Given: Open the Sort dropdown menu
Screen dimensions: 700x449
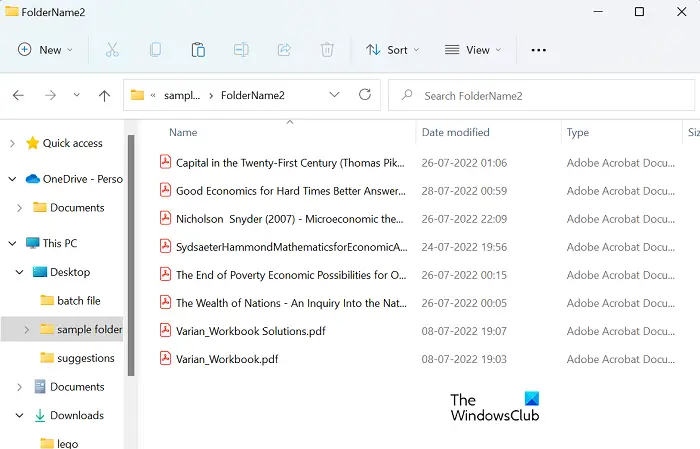Looking at the screenshot, I should tap(393, 50).
